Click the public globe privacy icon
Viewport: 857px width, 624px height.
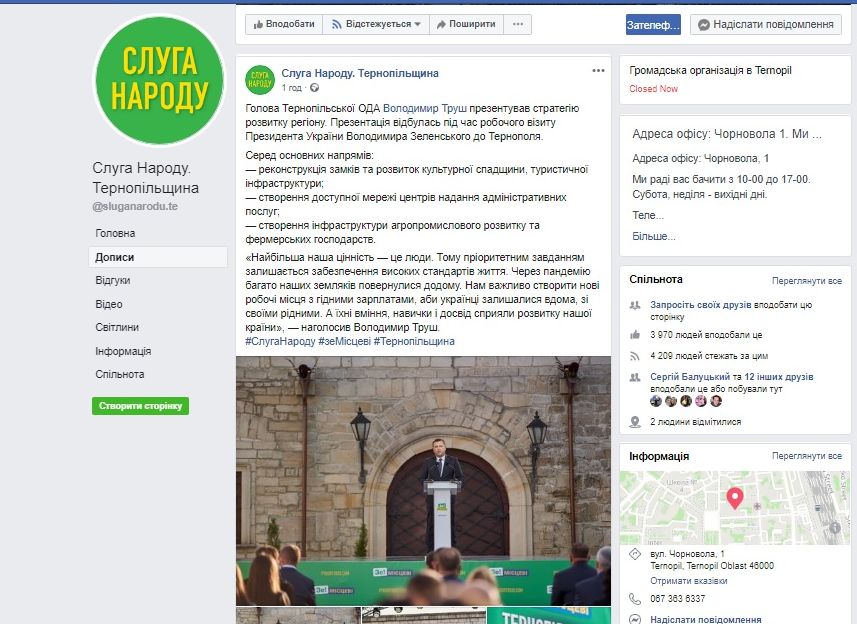[x=315, y=88]
